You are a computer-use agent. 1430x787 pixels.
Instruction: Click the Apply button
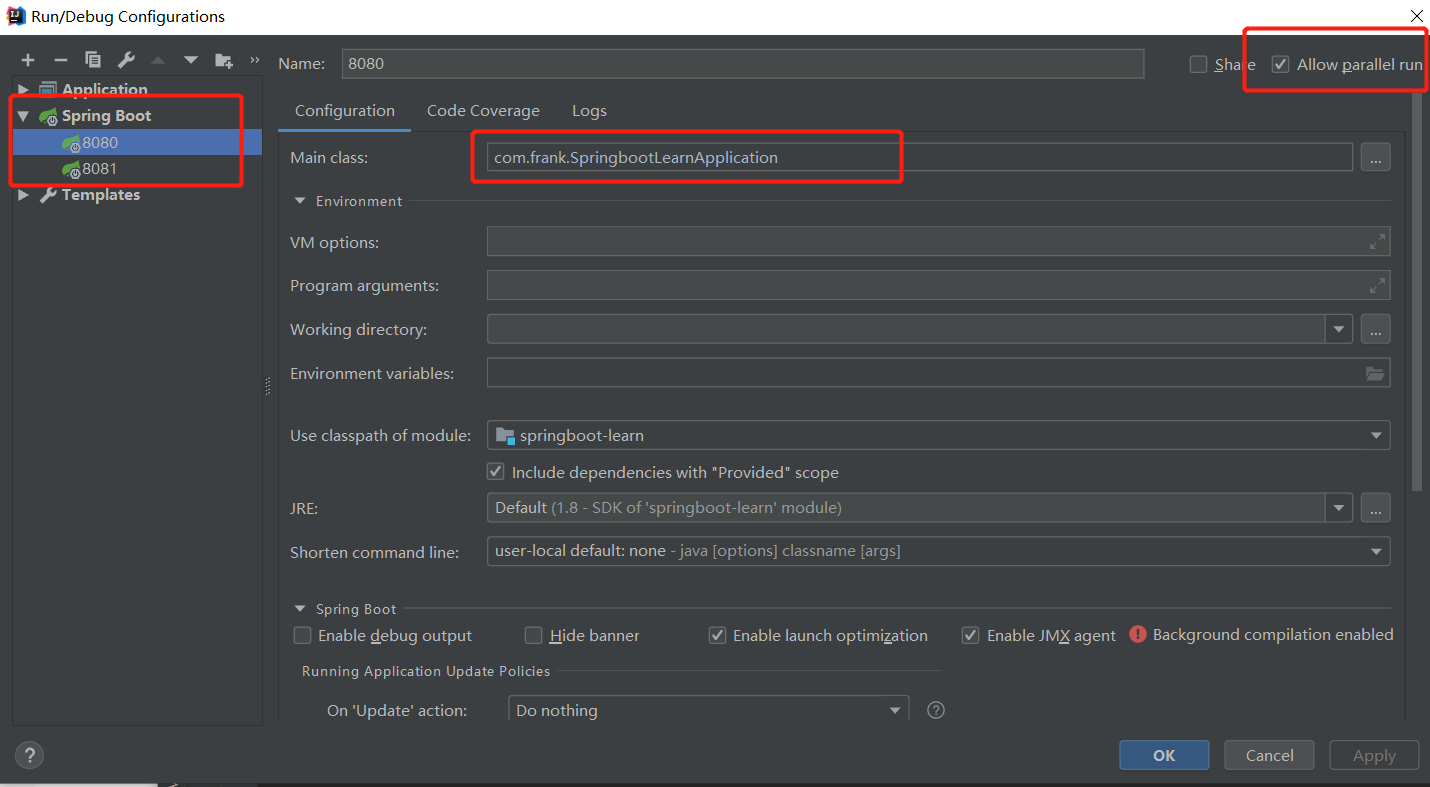tap(1374, 755)
